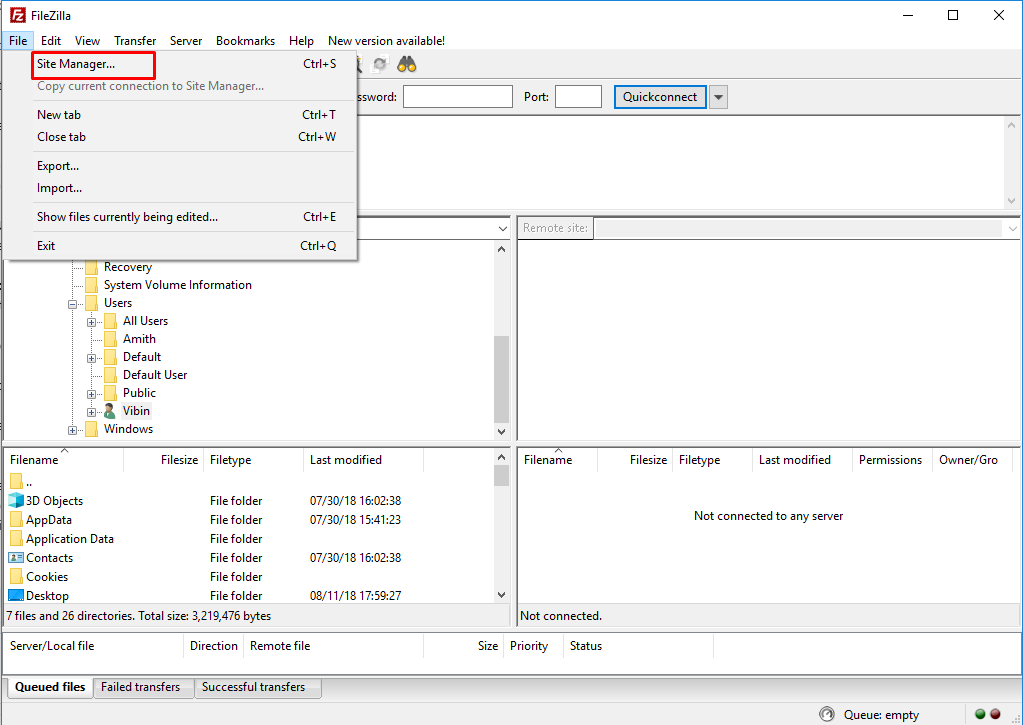Click the Desktop icon in file list
Image resolution: width=1023 pixels, height=725 pixels.
click(x=16, y=596)
